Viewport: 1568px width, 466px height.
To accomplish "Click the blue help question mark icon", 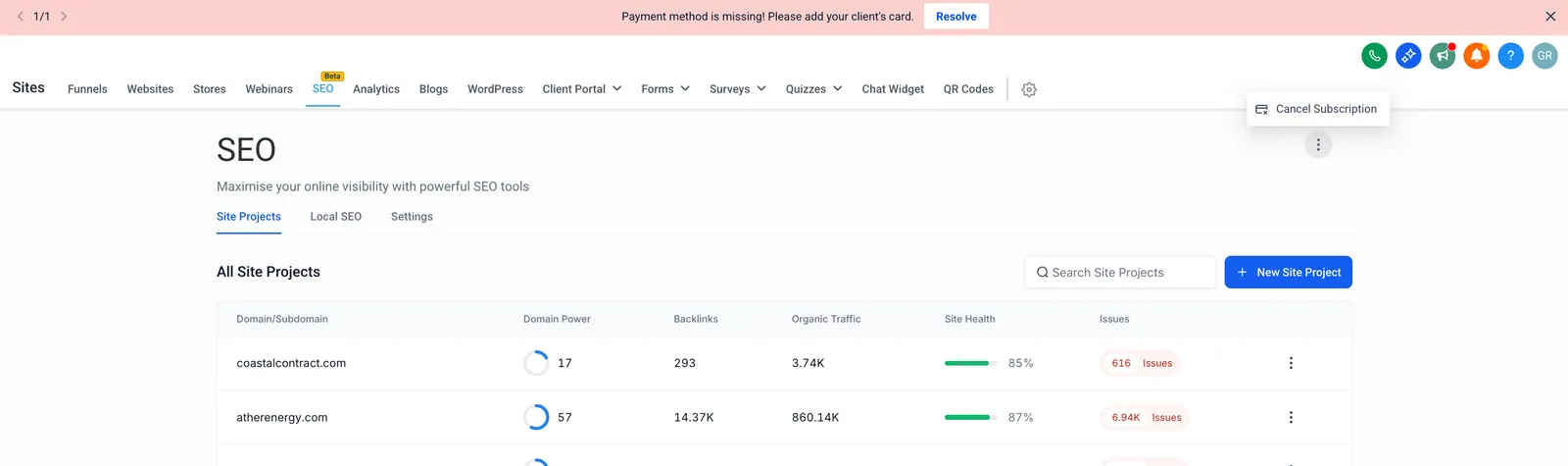I will coord(1511,56).
